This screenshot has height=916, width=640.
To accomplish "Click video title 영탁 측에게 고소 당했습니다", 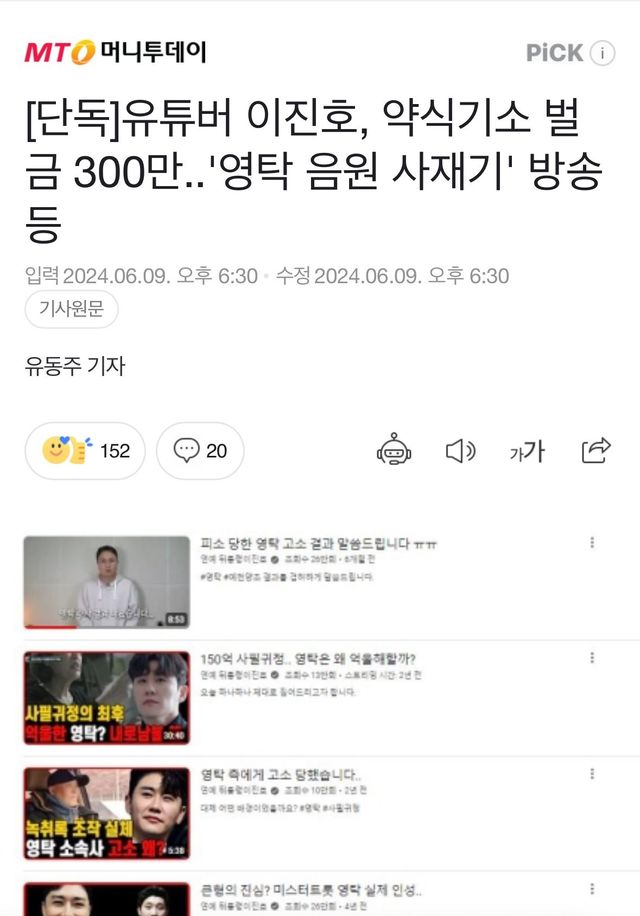I will point(281,775).
